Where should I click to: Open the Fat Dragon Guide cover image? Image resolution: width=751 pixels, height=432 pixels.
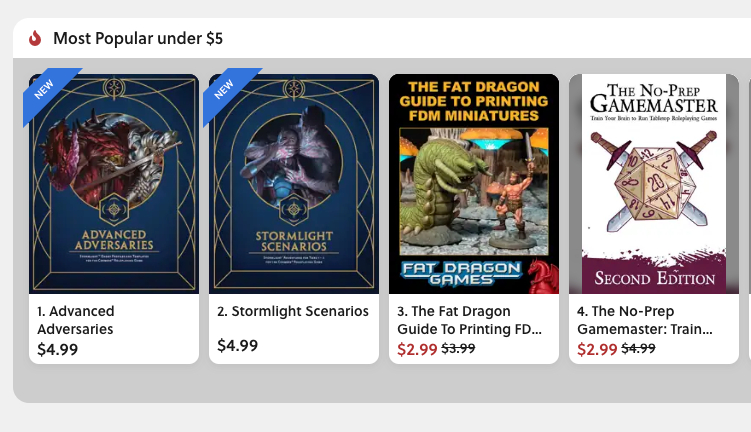click(474, 184)
